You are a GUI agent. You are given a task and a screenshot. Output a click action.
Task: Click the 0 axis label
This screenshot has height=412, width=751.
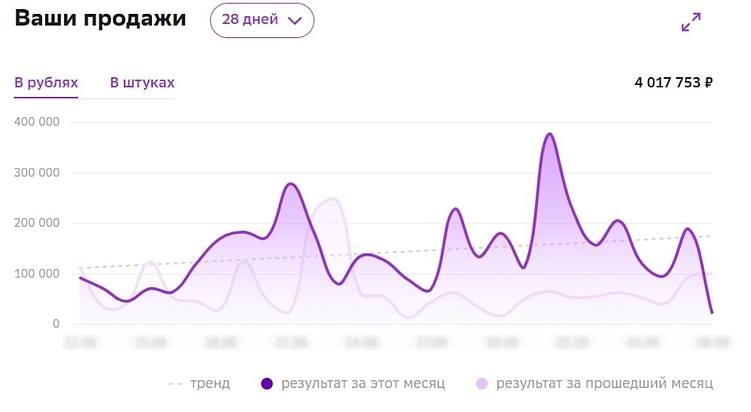[56, 324]
